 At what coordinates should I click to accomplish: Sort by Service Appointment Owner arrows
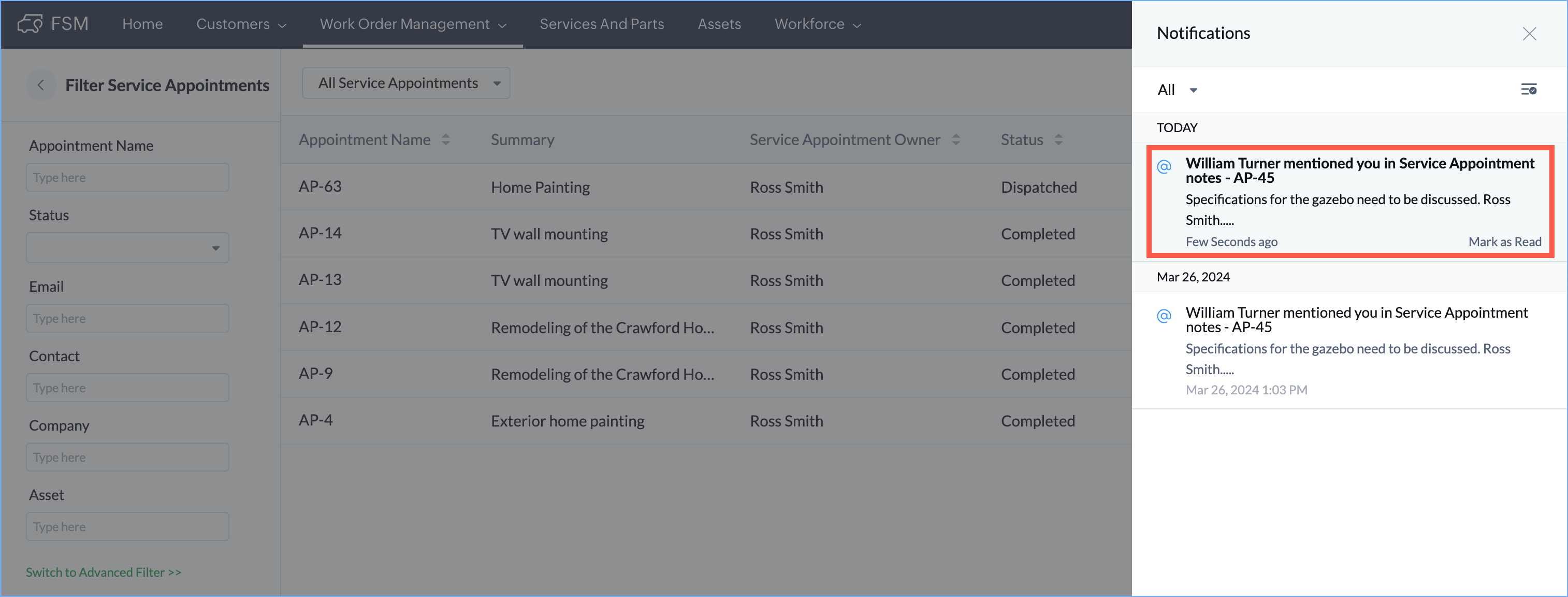click(955, 139)
